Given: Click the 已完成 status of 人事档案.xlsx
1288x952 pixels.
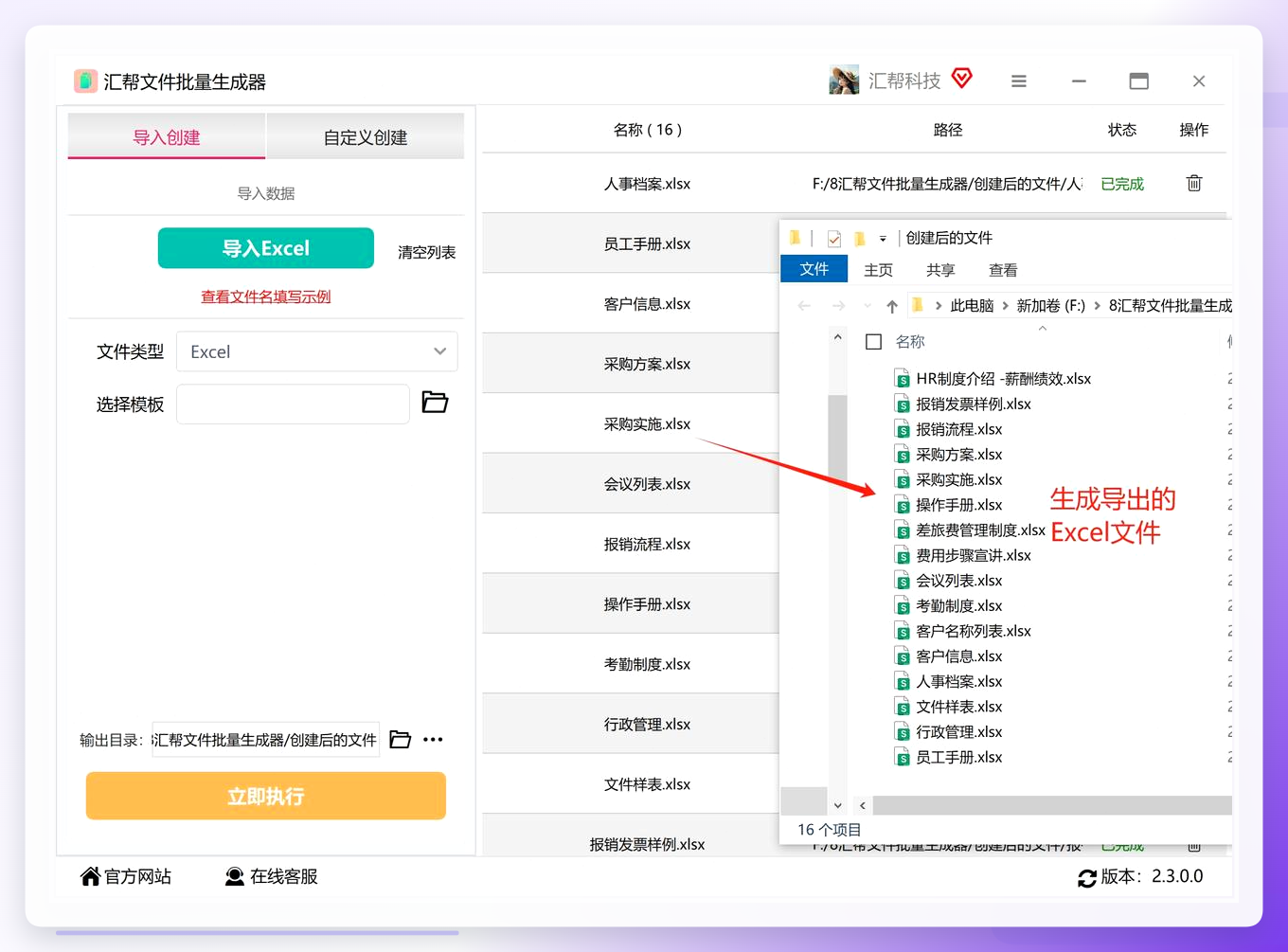Looking at the screenshot, I should tap(1122, 184).
